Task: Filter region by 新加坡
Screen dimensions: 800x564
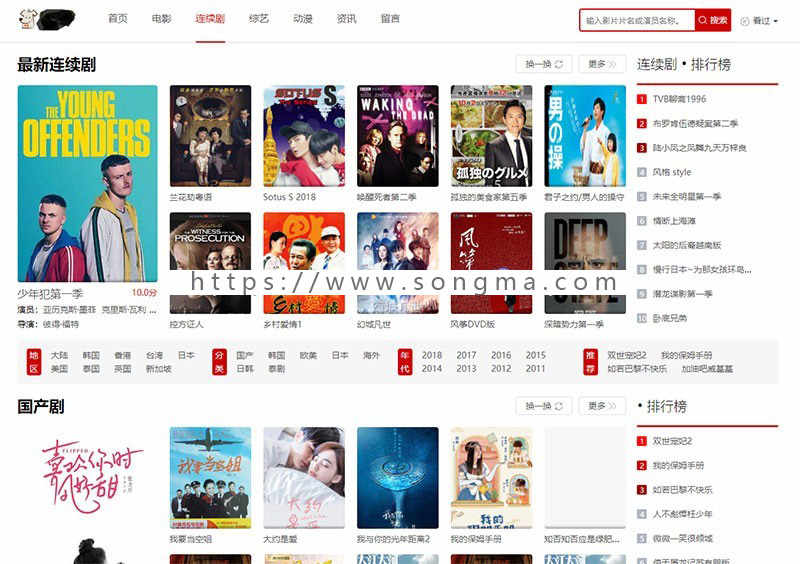Action: point(159,369)
